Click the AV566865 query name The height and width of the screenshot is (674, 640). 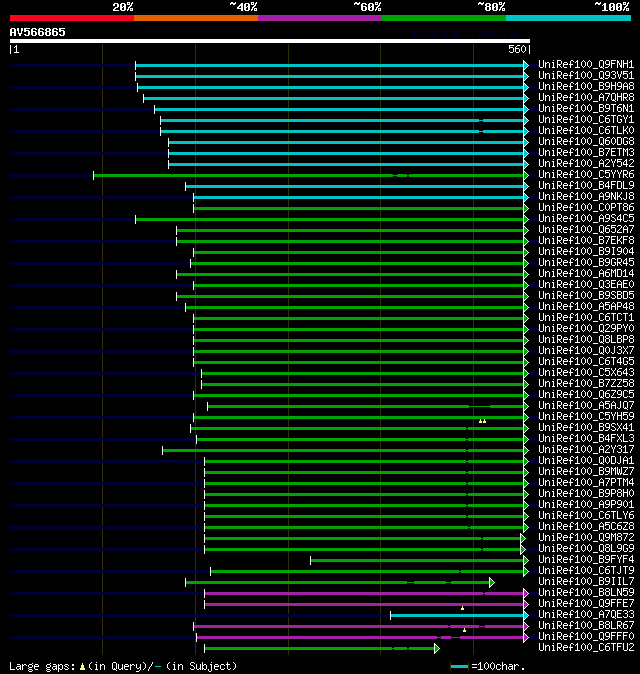tap(37, 33)
